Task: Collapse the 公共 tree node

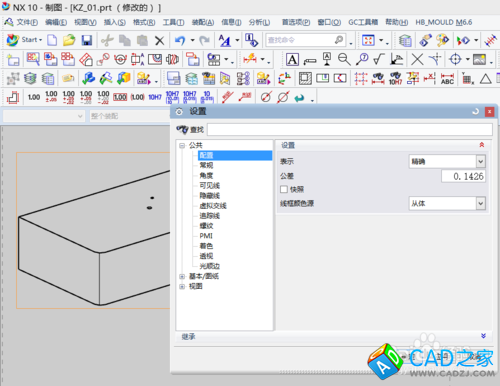Action: [x=182, y=145]
